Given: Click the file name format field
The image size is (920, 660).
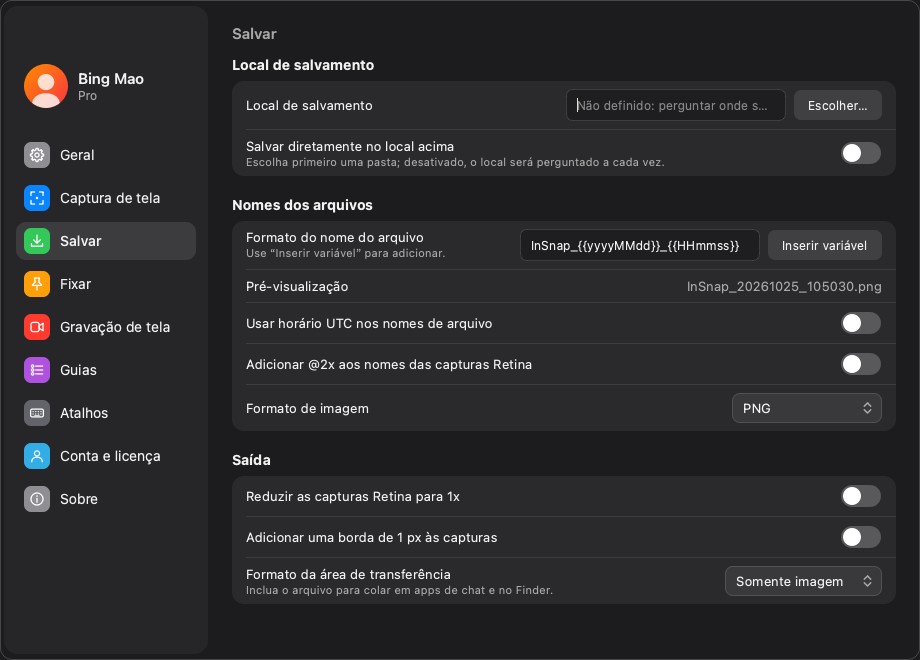Looking at the screenshot, I should [640, 245].
